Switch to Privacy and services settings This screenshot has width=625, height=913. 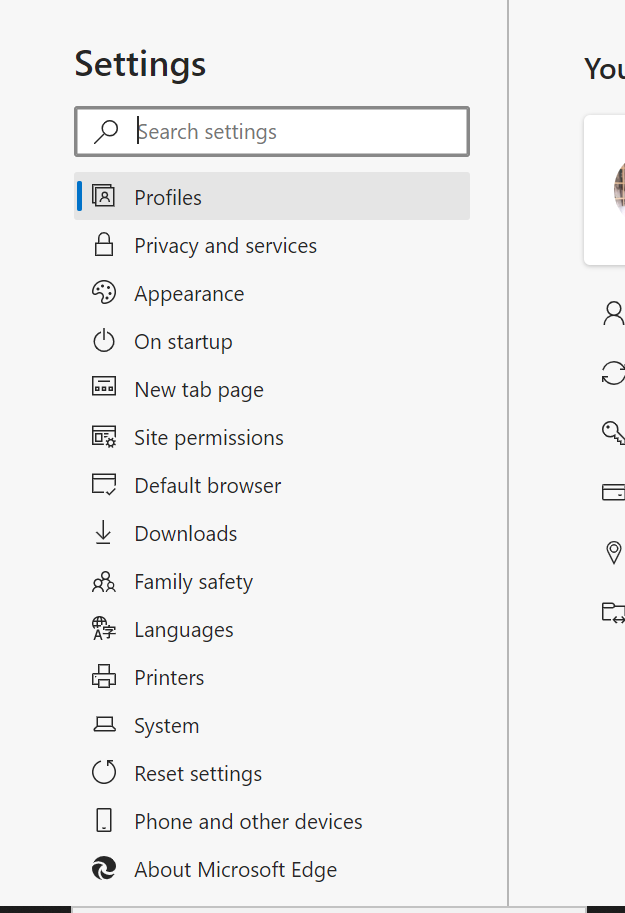[x=224, y=245]
